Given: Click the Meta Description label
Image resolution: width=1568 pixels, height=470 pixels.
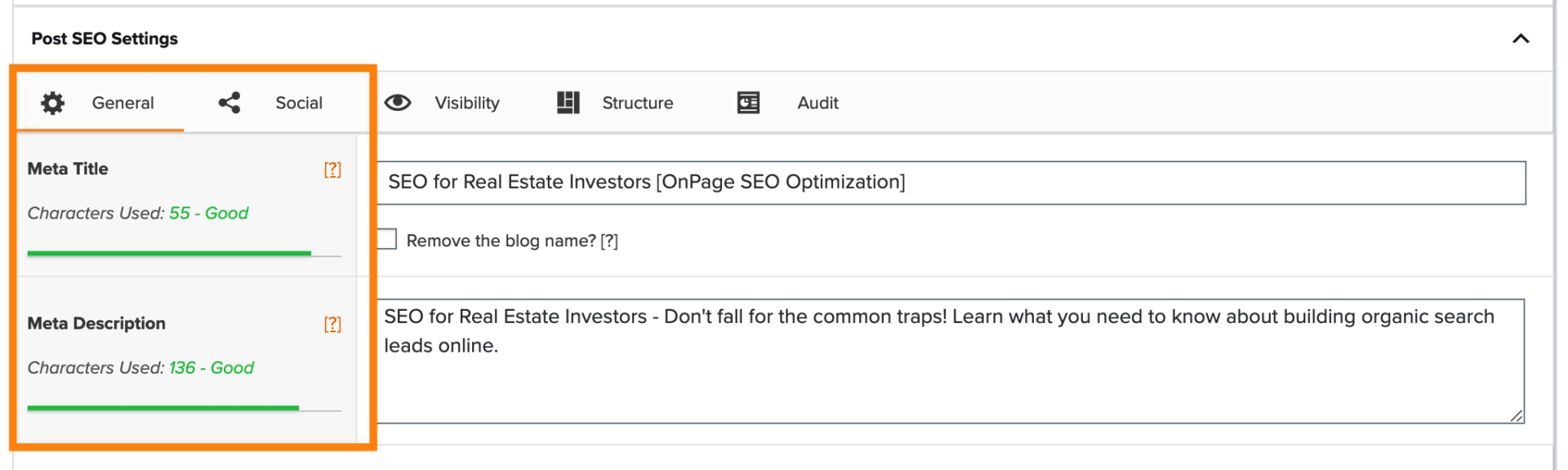Looking at the screenshot, I should (96, 323).
